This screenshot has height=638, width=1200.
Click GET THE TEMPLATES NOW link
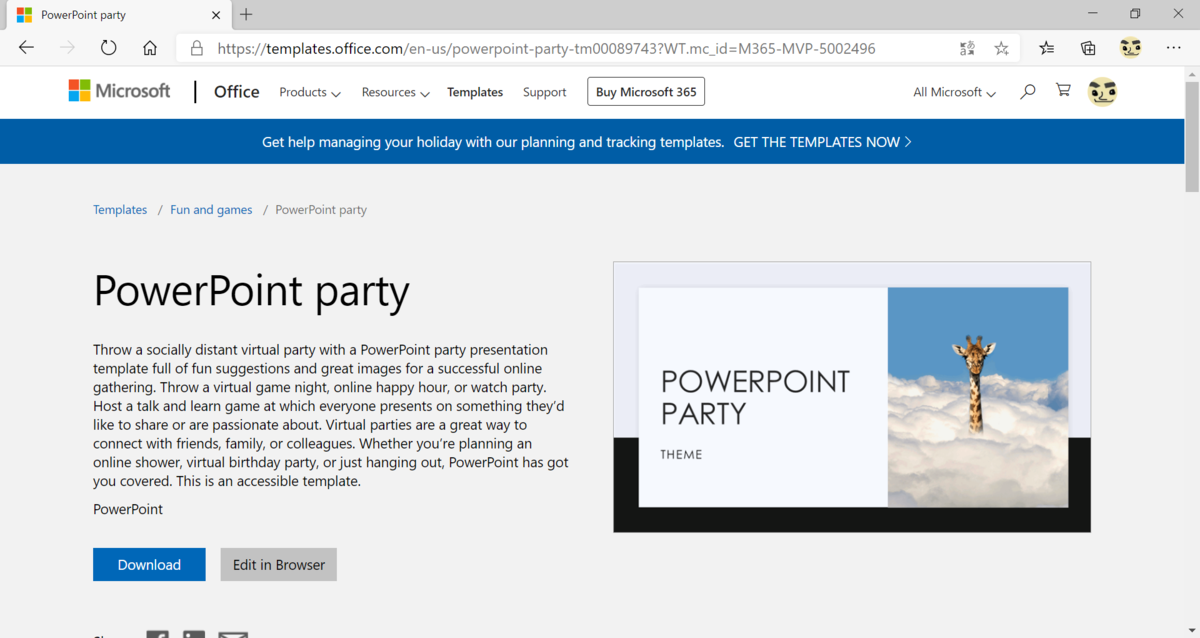(822, 142)
